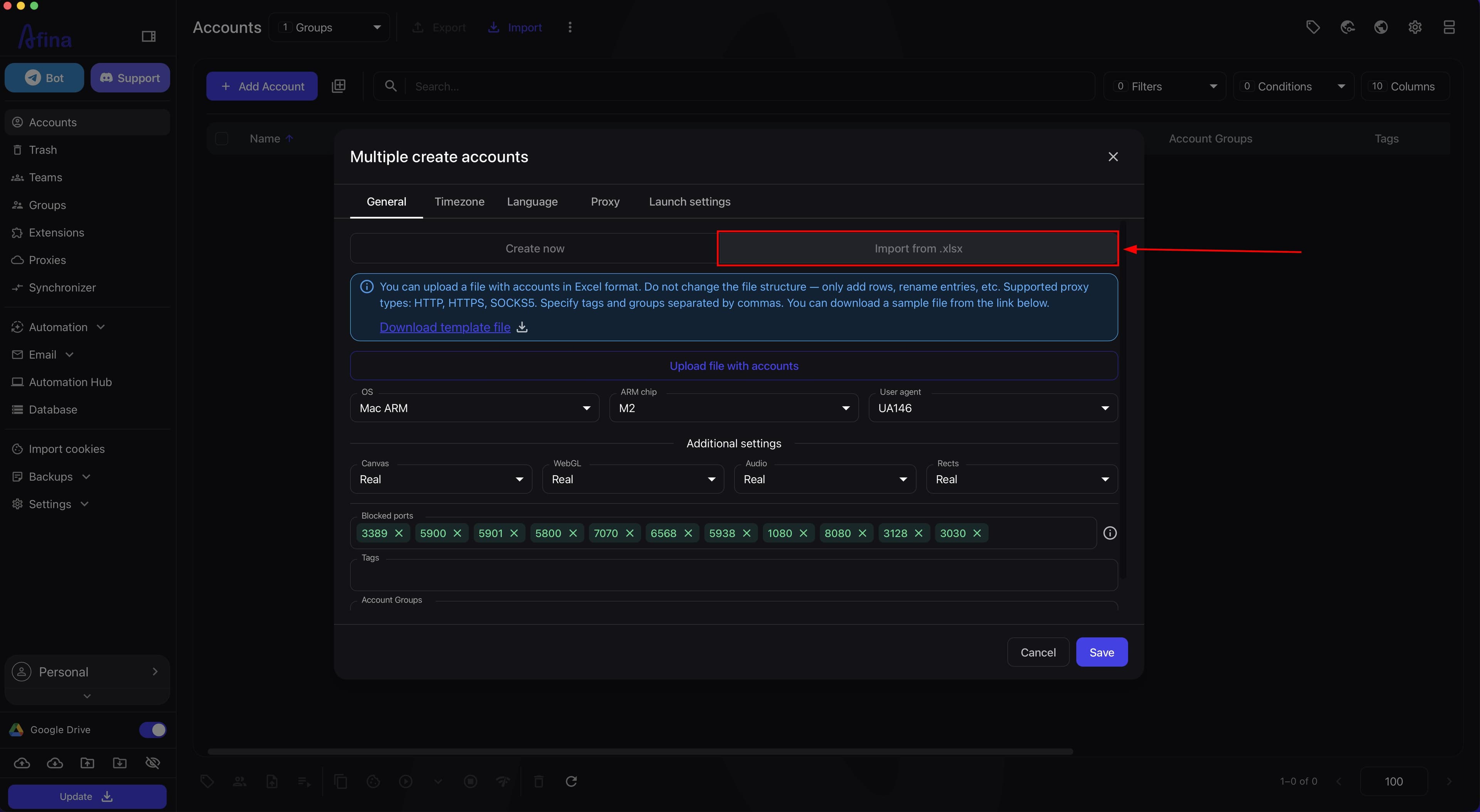Remove blocked port 3389
The image size is (1480, 812).
click(399, 533)
